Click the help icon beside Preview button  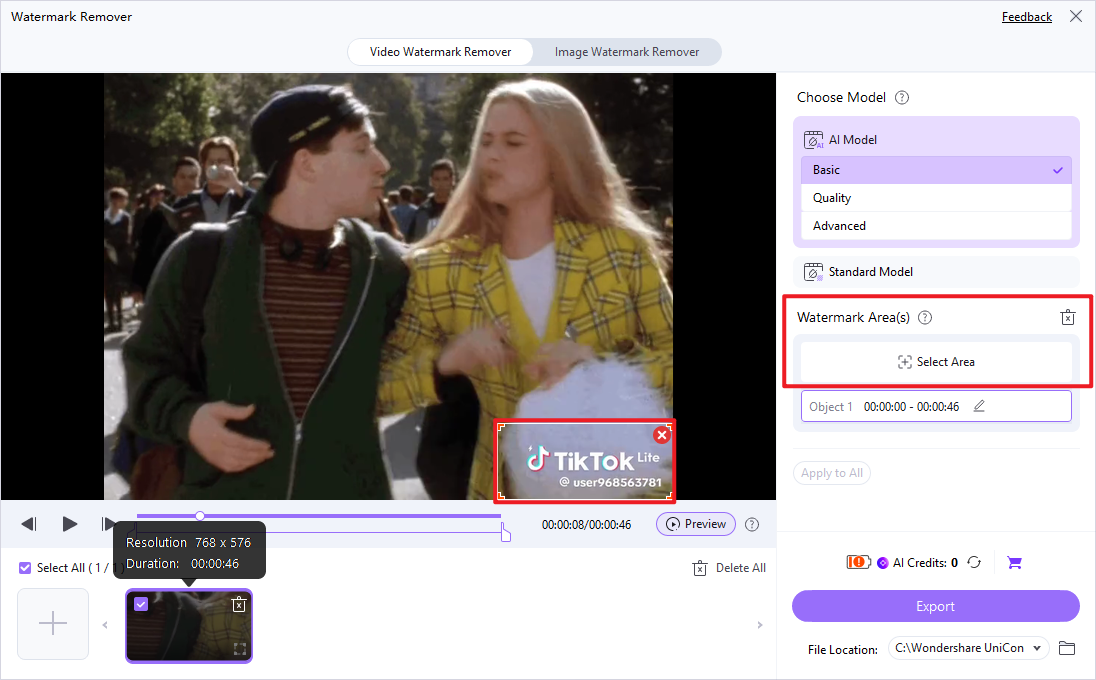751,524
